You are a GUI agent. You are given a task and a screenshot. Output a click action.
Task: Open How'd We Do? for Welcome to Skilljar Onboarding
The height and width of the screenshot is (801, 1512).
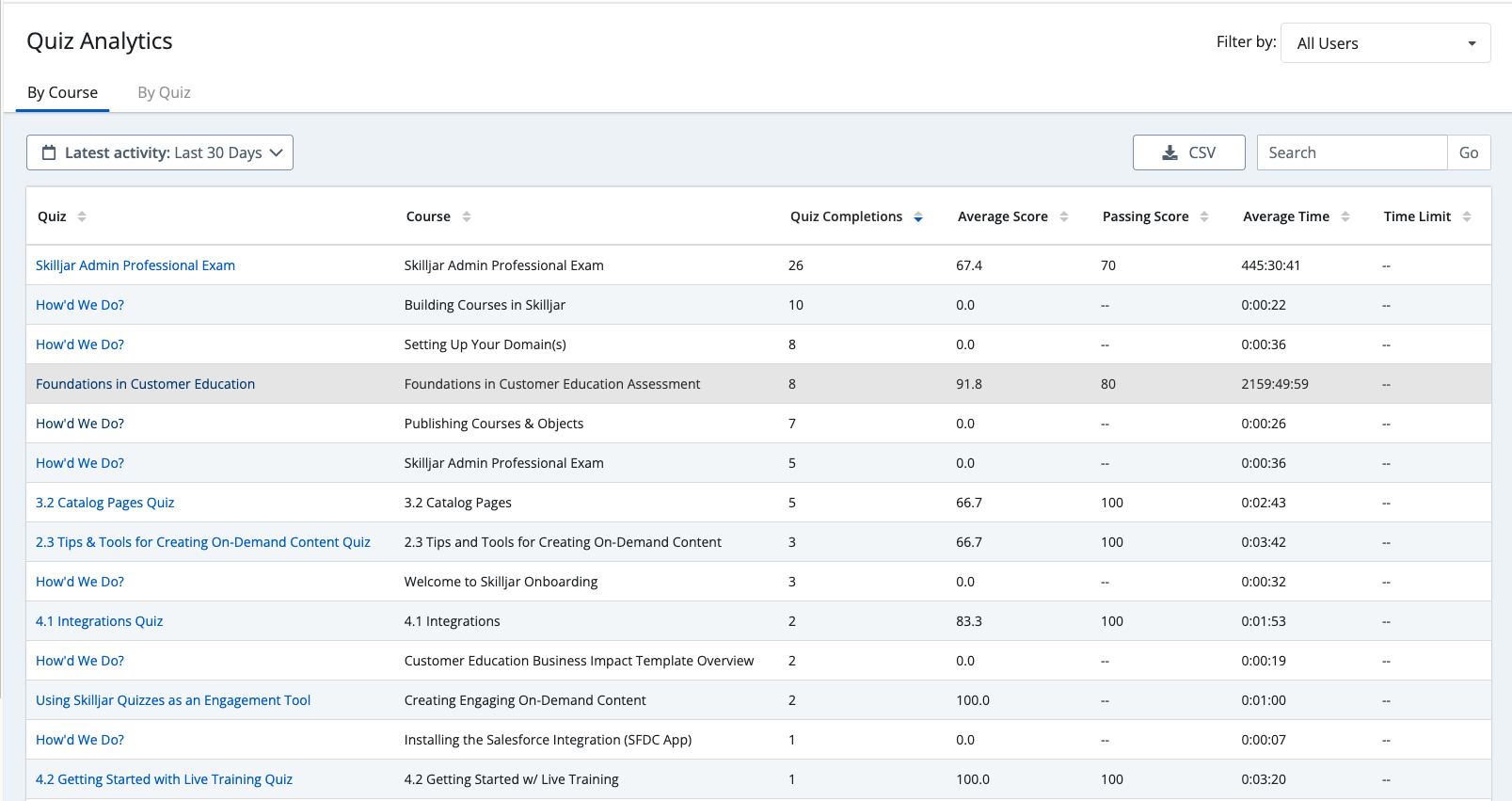click(80, 582)
